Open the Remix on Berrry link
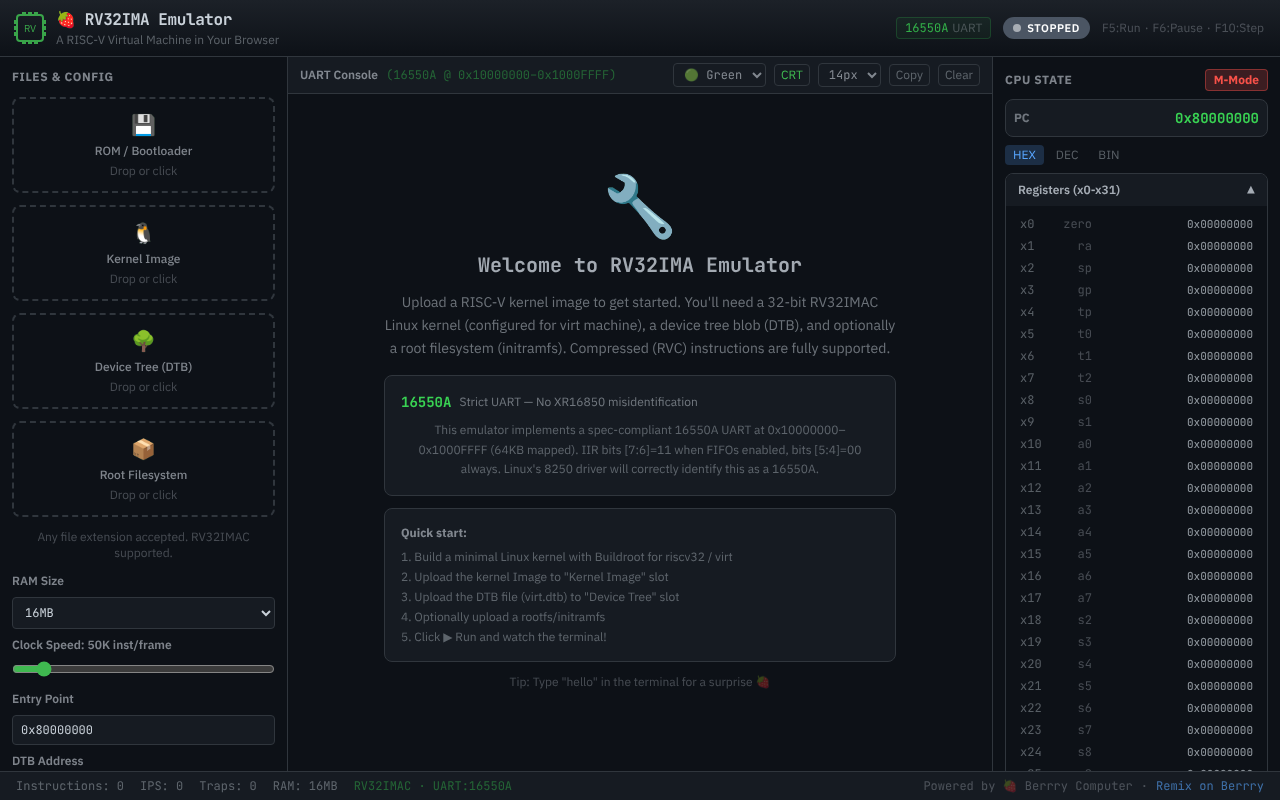 (x=1210, y=786)
